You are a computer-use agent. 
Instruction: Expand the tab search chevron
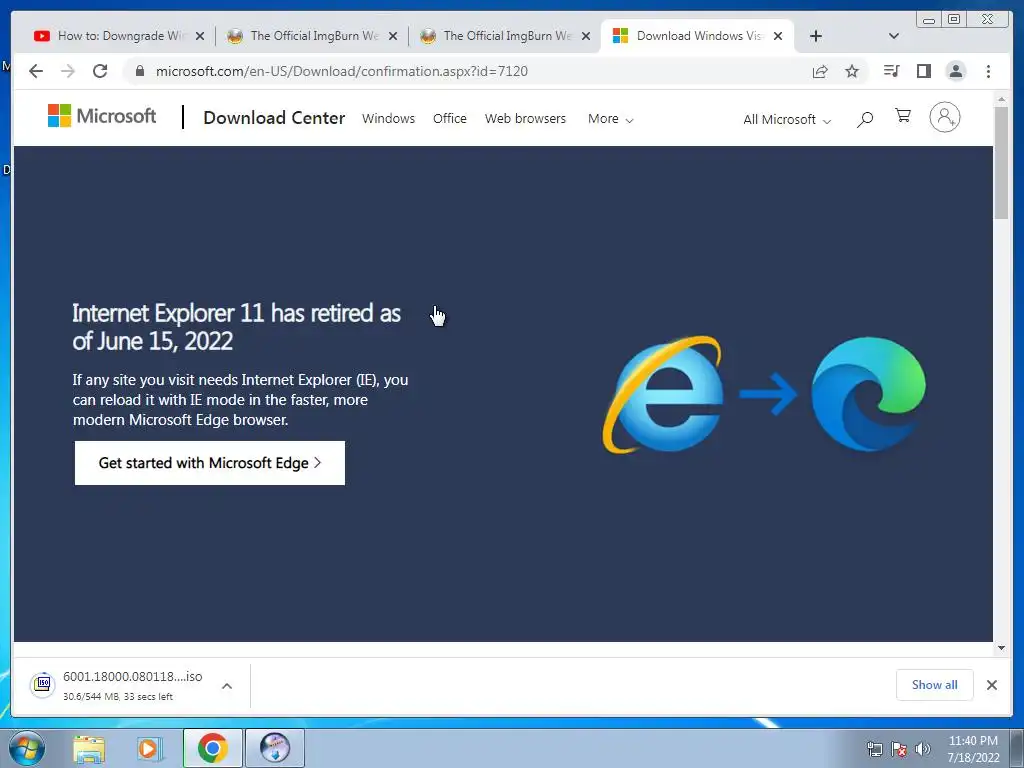coord(894,36)
